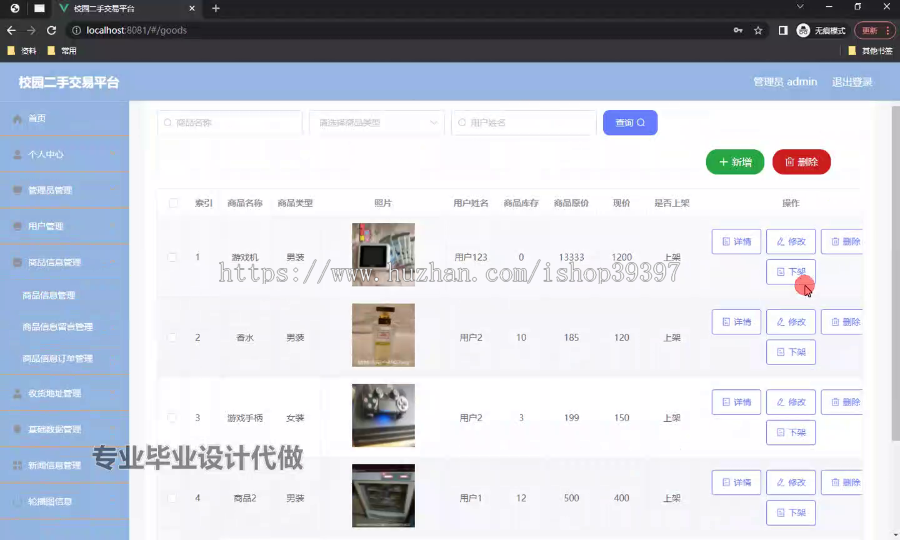
Task: Open the 游戏机 product photo
Action: [383, 255]
